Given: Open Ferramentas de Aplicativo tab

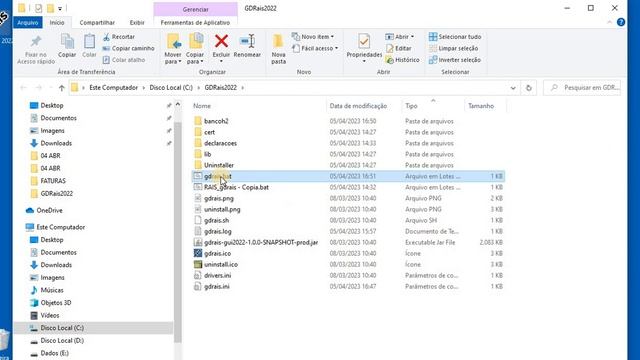Looking at the screenshot, I should (x=195, y=22).
